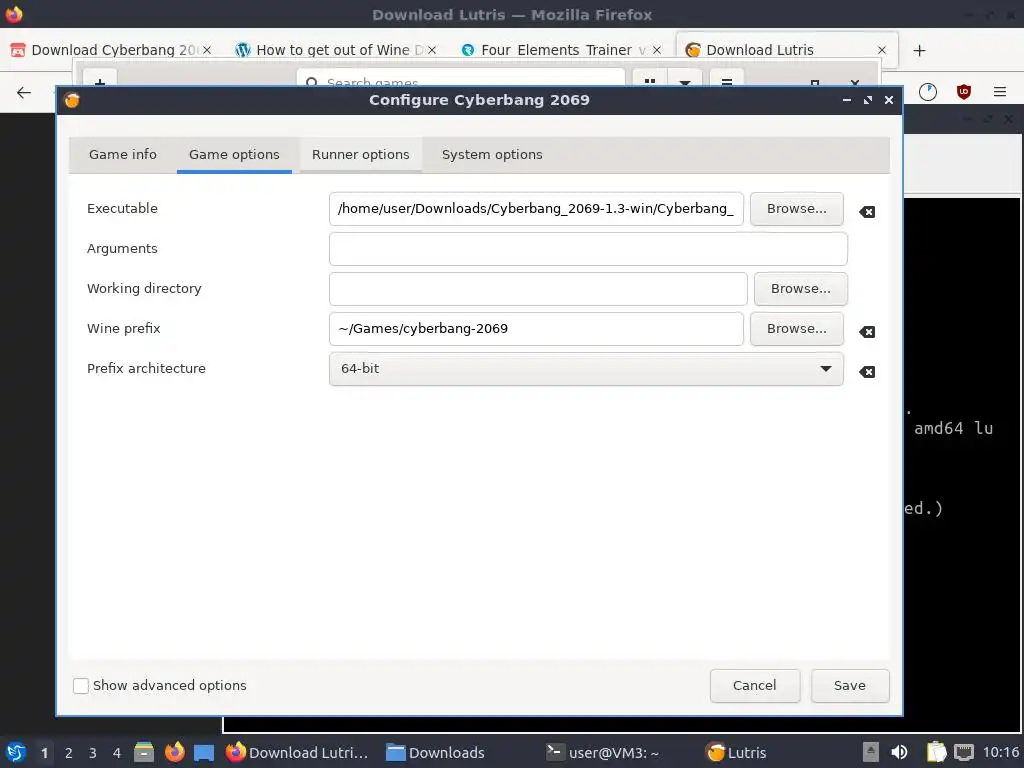
Task: Launch the file manager from the taskbar drawer icon
Action: [x=144, y=752]
